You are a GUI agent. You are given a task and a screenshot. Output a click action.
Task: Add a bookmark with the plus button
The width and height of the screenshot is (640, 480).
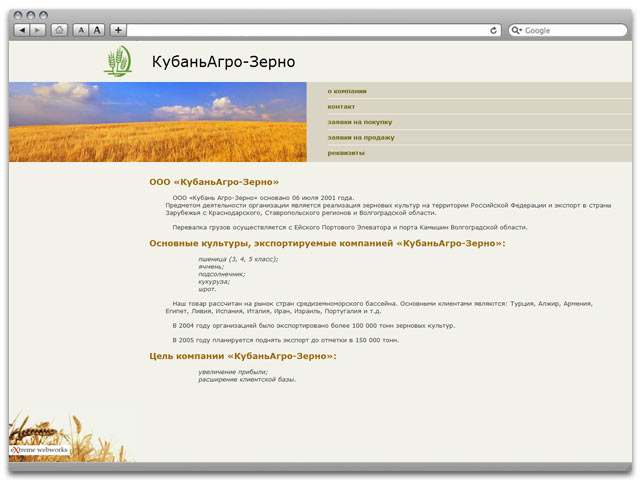(118, 30)
